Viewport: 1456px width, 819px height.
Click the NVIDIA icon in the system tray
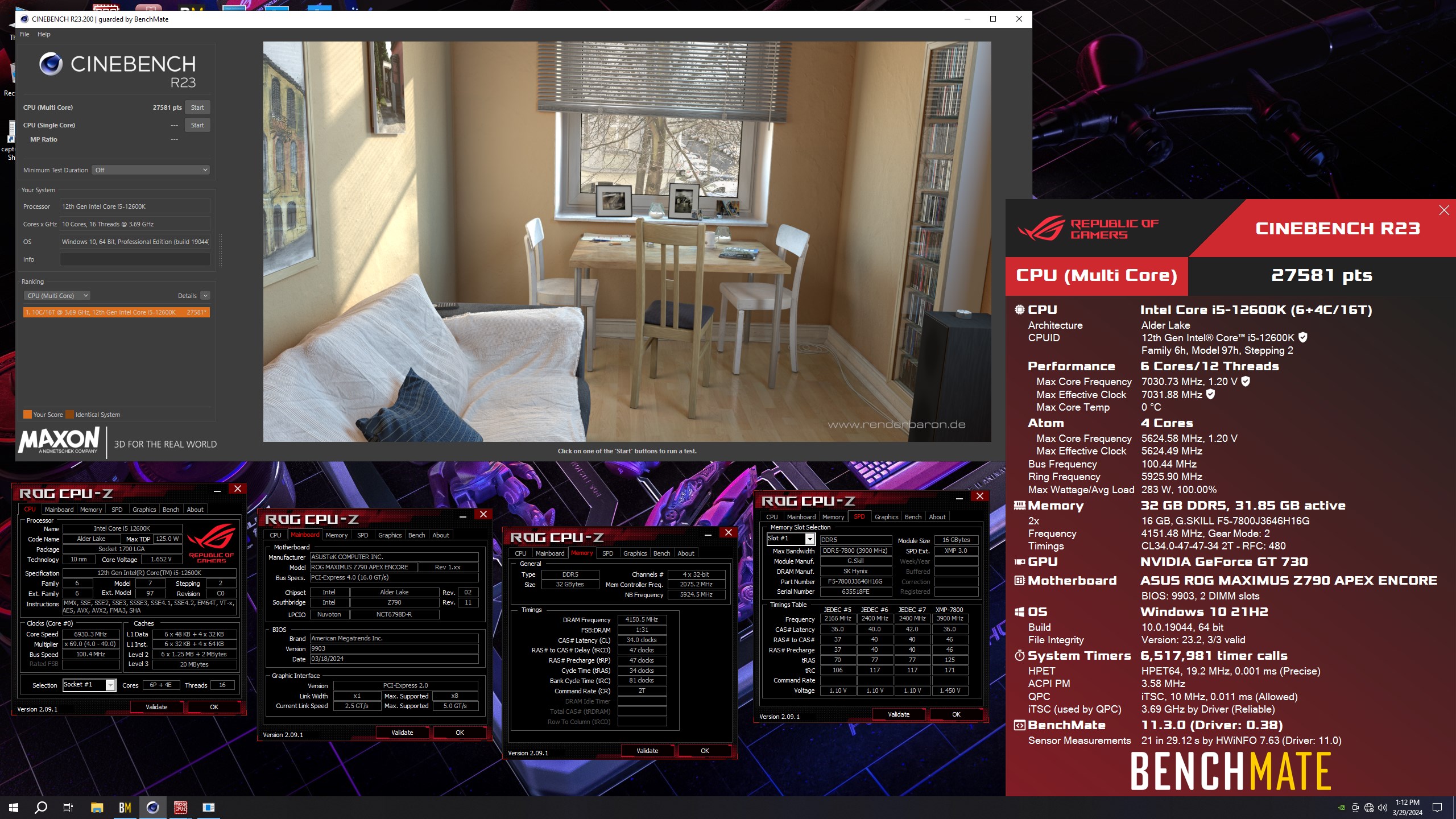tap(1341, 808)
